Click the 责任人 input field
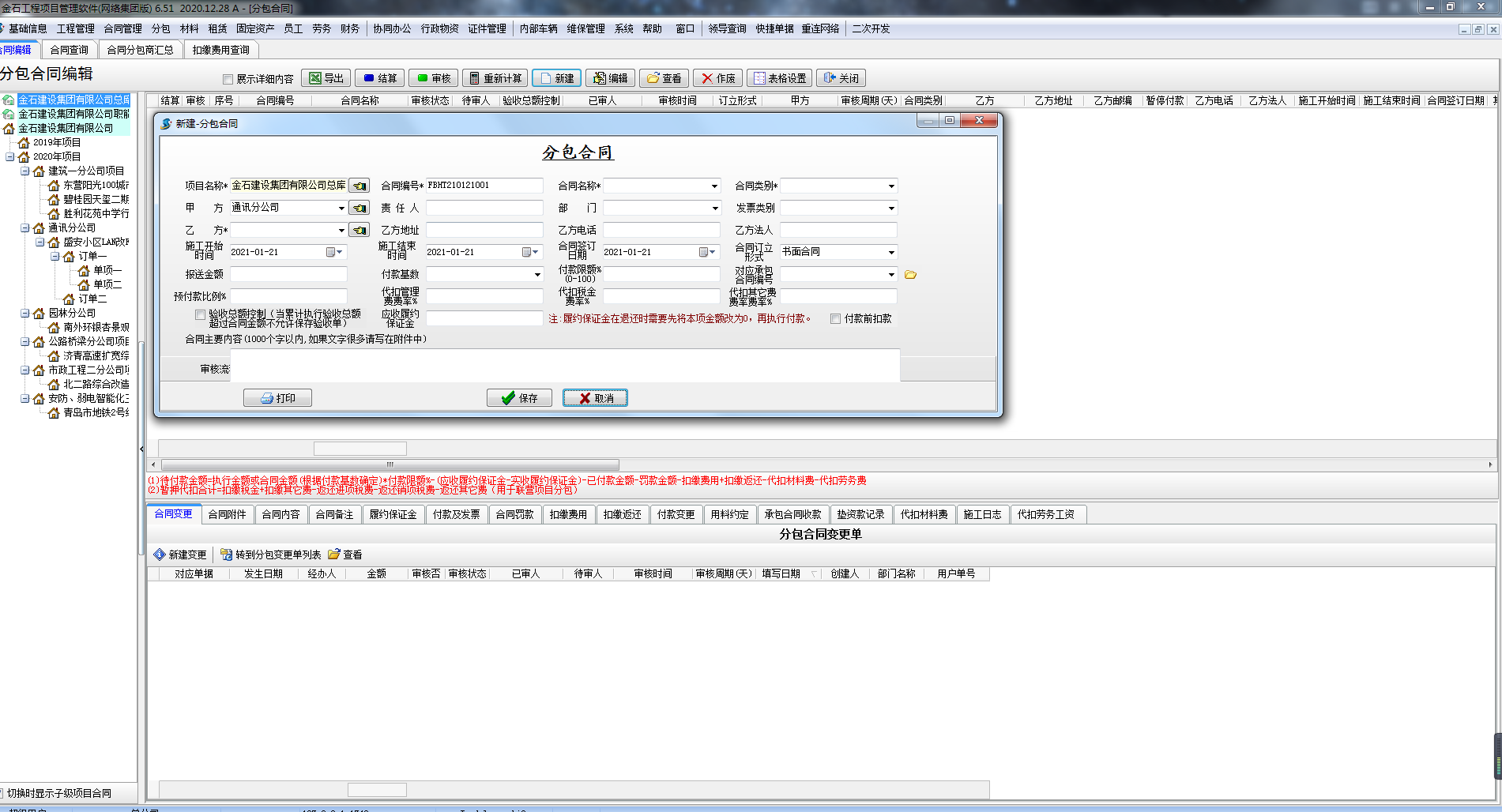Image resolution: width=1502 pixels, height=812 pixels. [484, 208]
